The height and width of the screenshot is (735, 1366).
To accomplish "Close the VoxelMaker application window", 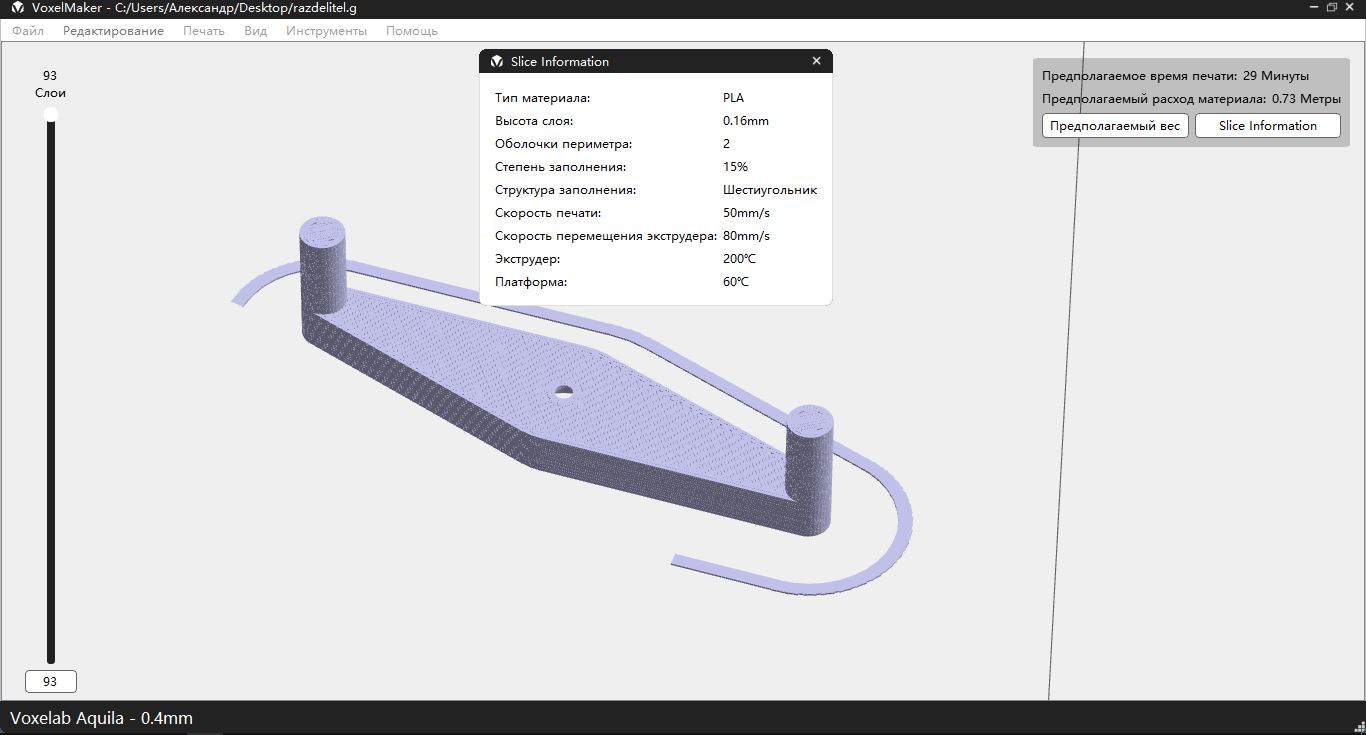I will pos(1352,7).
